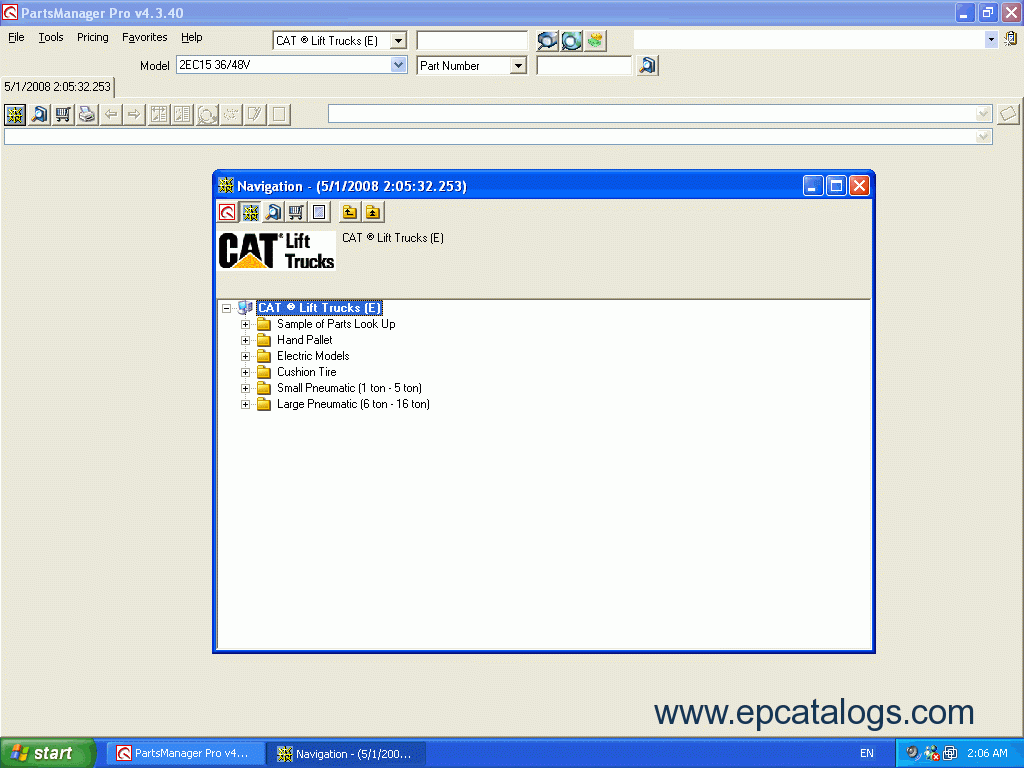Click the red PartsManager icon in Navigation window
1024x768 pixels.
coord(227,212)
